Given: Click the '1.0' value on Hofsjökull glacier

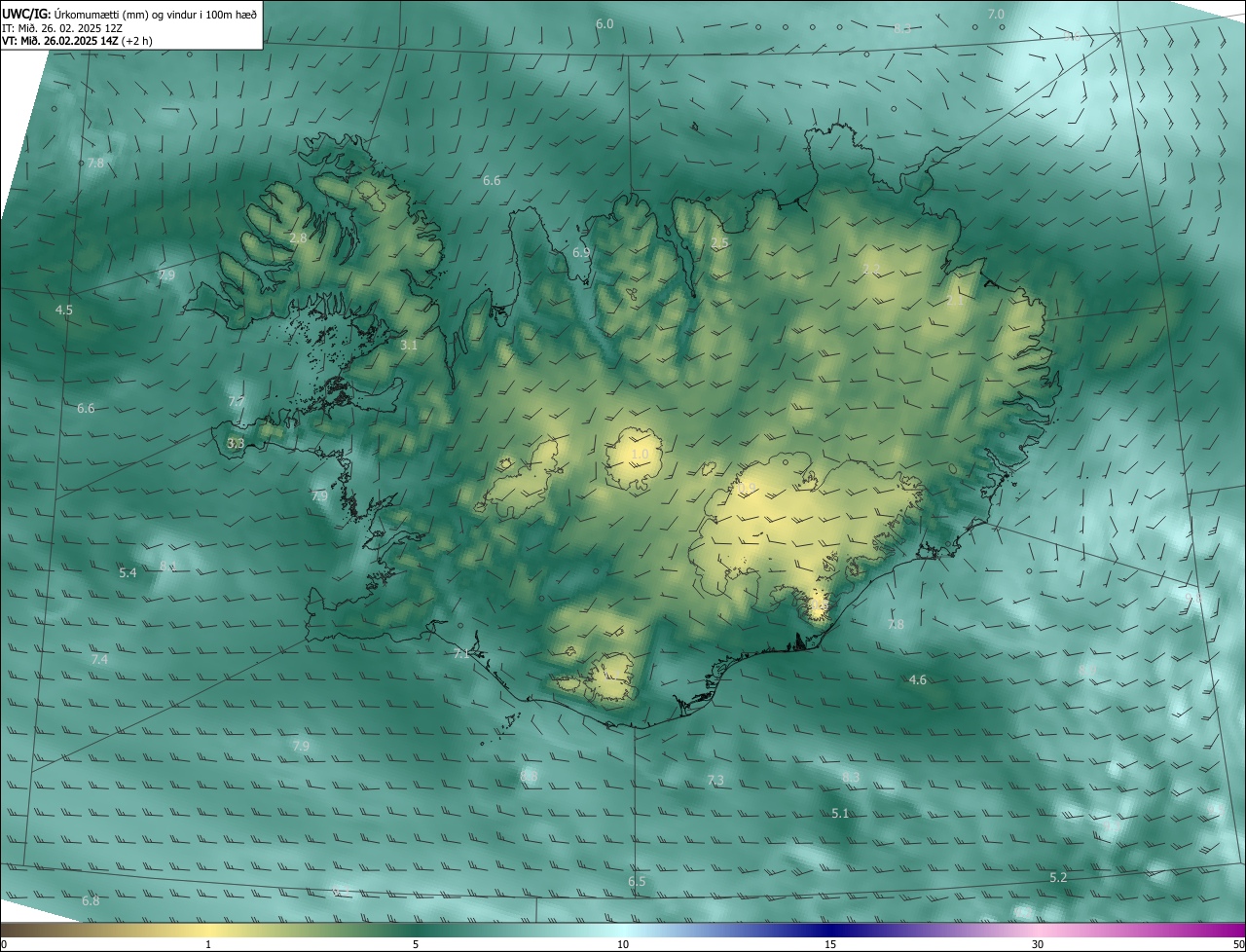Looking at the screenshot, I should pyautogui.click(x=640, y=455).
